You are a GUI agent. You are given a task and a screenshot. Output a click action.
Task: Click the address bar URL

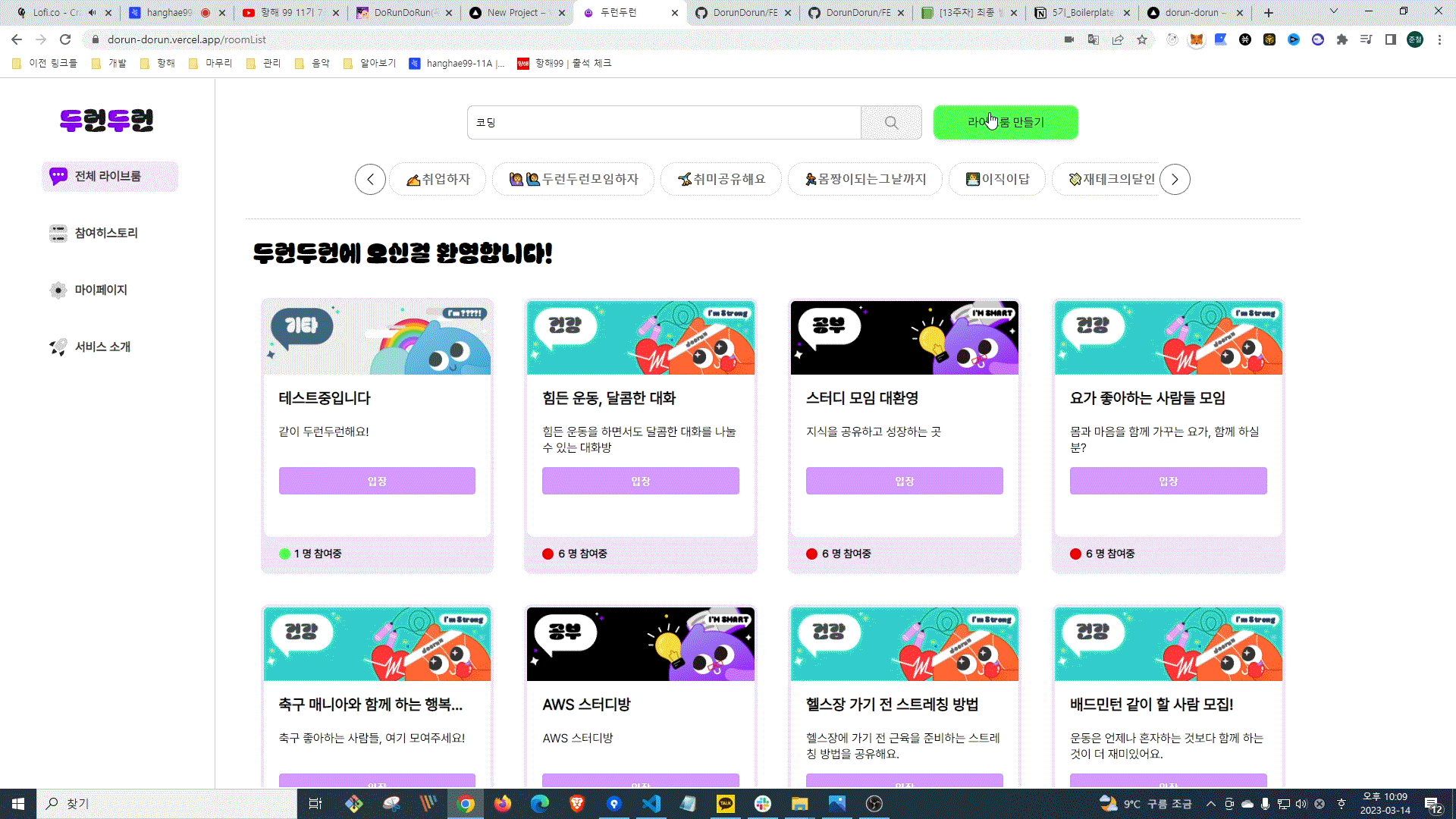187,39
